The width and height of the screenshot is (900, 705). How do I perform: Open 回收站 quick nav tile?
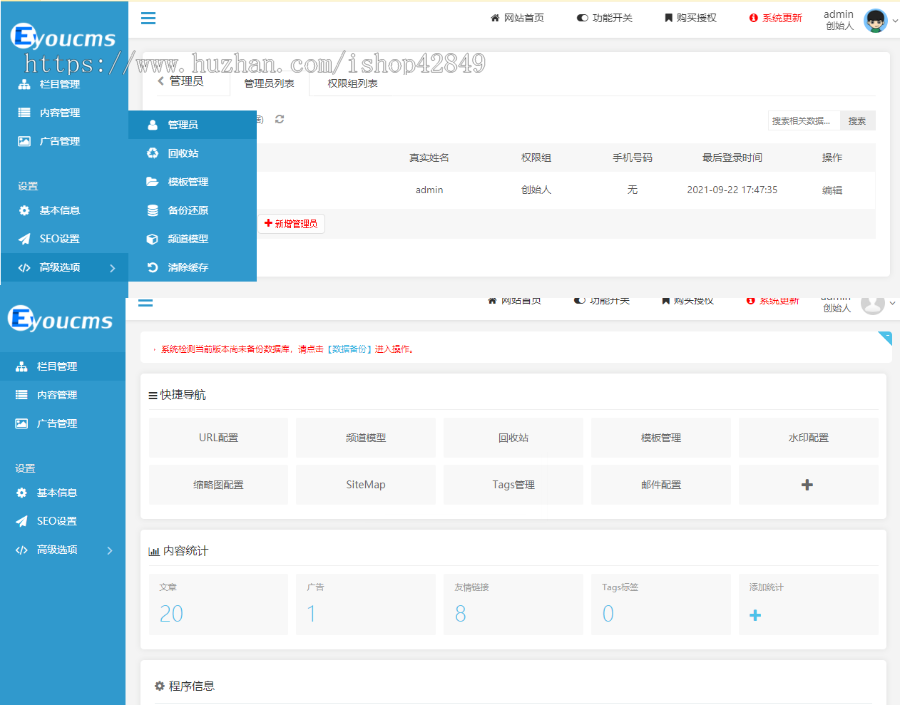pos(513,437)
